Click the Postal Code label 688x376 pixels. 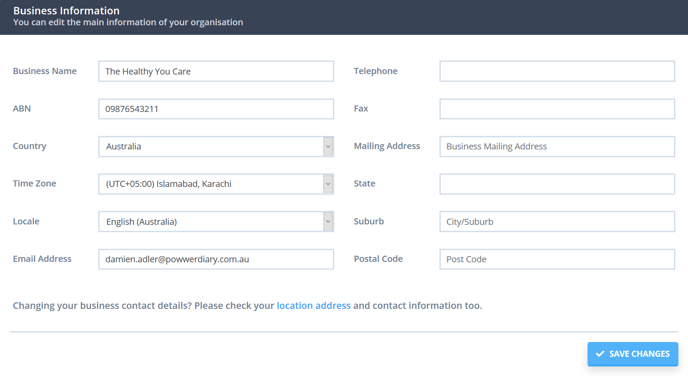378,259
